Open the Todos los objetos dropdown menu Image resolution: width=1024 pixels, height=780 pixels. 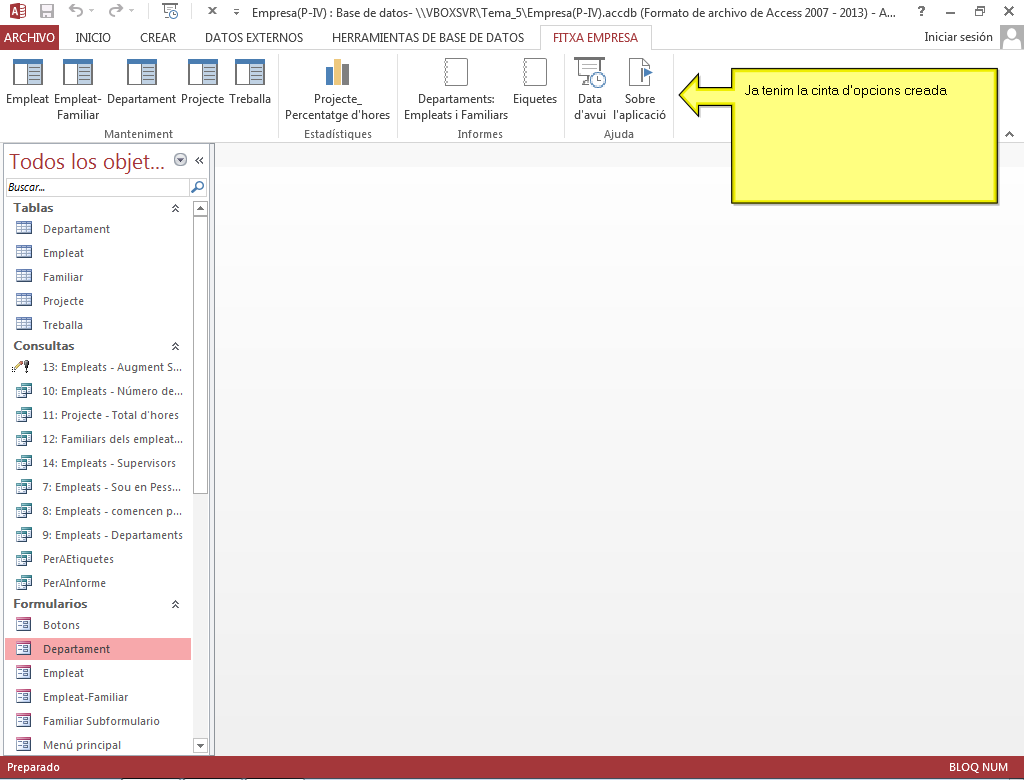tap(181, 160)
